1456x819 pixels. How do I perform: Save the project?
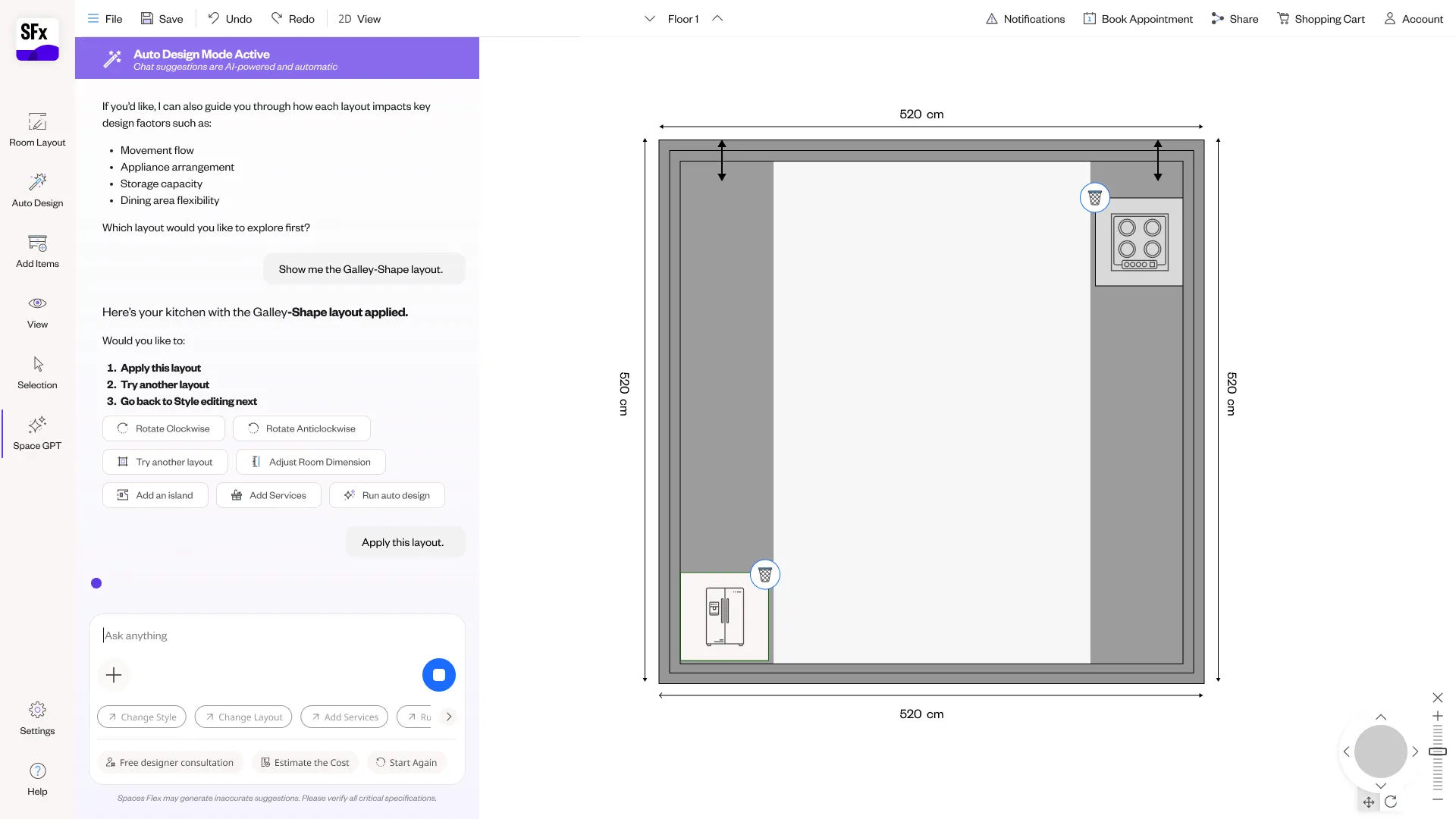click(162, 19)
